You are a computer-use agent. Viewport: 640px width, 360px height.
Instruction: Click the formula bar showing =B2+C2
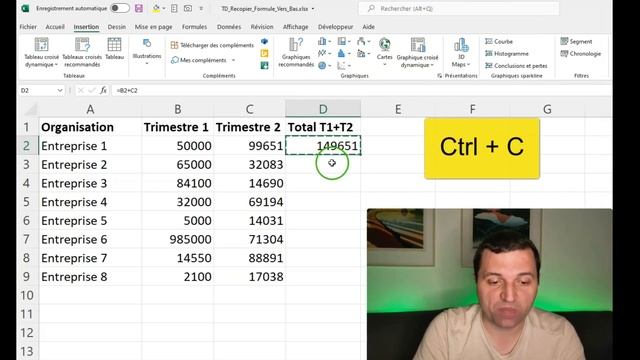(x=361, y=90)
